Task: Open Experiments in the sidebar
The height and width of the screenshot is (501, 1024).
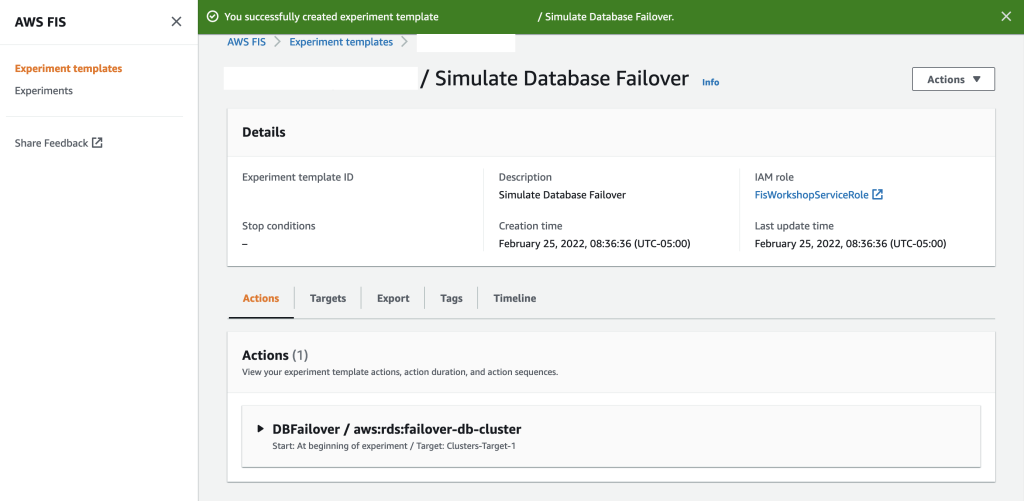Action: [x=44, y=91]
